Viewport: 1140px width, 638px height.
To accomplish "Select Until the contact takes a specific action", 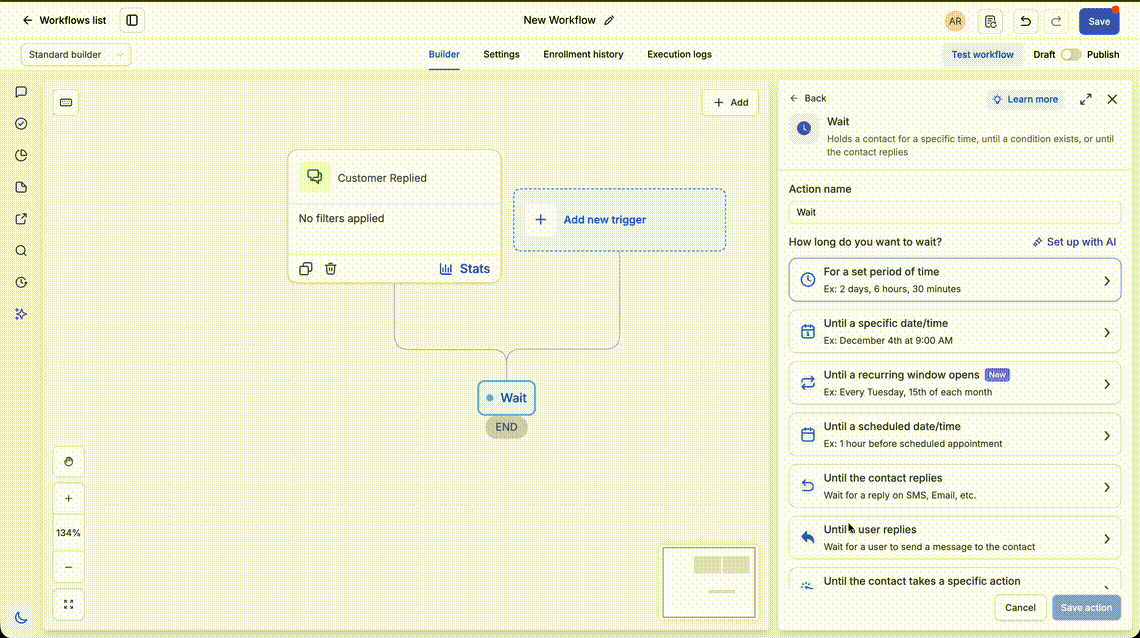I will coord(955,579).
